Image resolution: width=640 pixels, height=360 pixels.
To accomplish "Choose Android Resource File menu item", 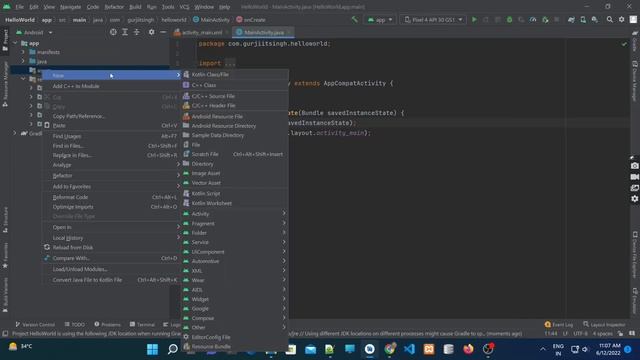I will 235,116.
